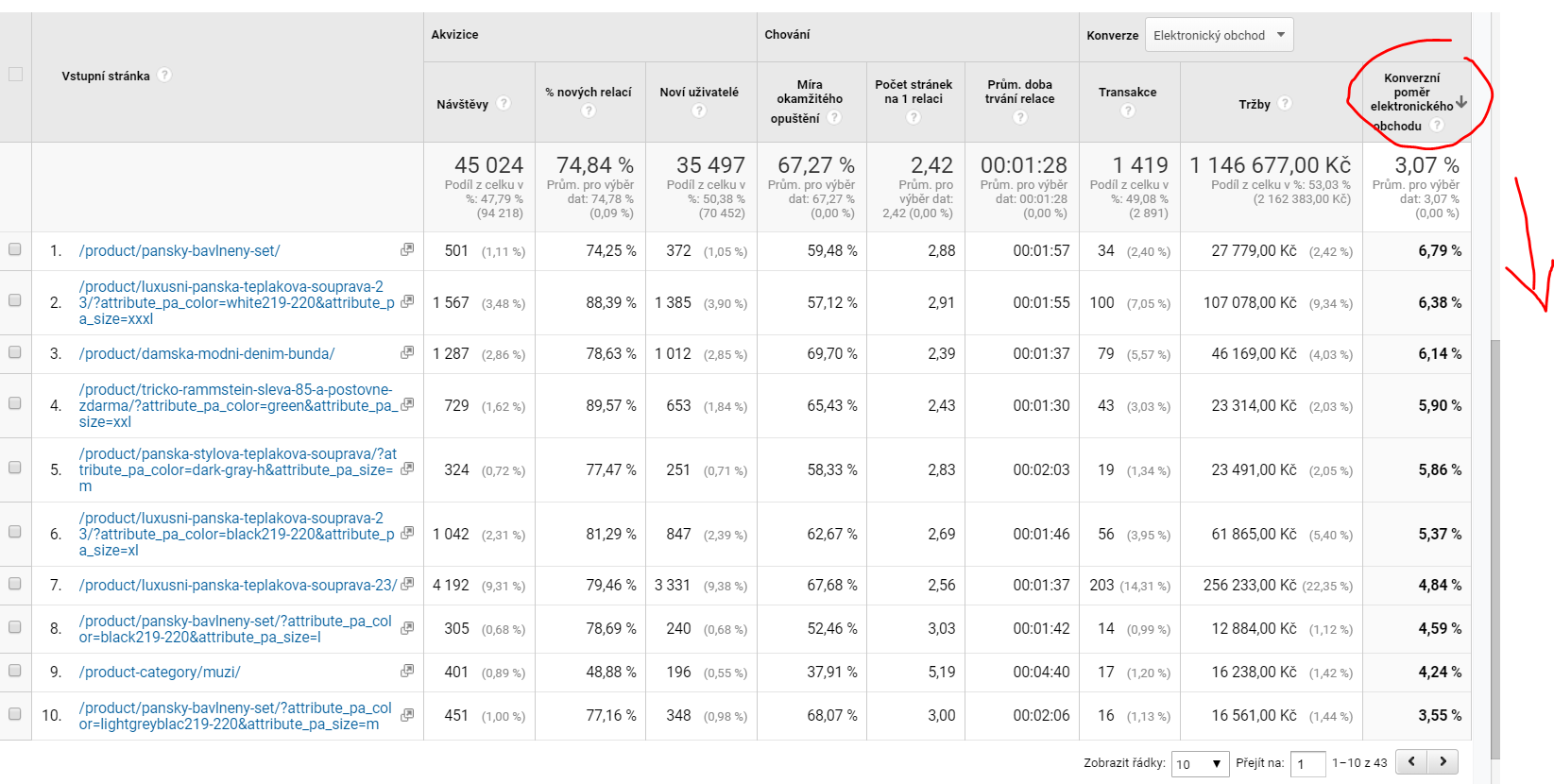Click help icon under Transakce header
The image size is (1554, 784).
tap(1128, 111)
